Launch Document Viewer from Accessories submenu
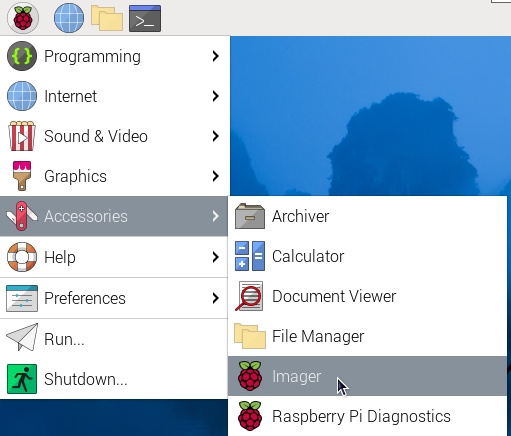 tap(367, 296)
